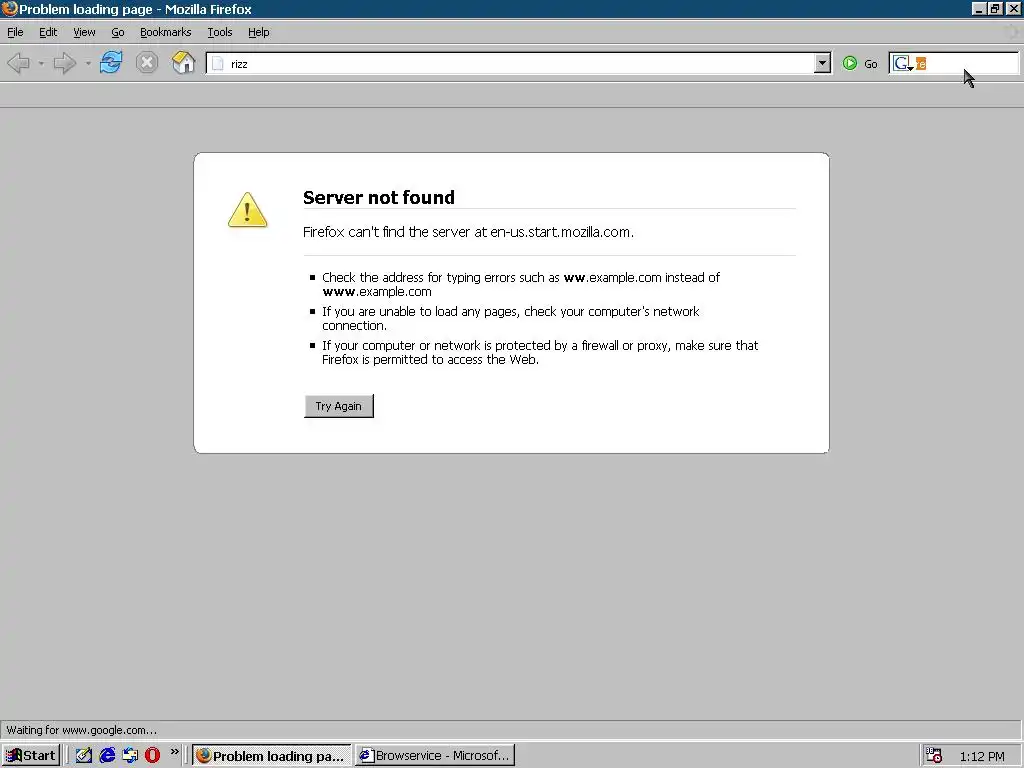This screenshot has height=768, width=1024.
Task: Close the Firefox window
Action: (1014, 8)
